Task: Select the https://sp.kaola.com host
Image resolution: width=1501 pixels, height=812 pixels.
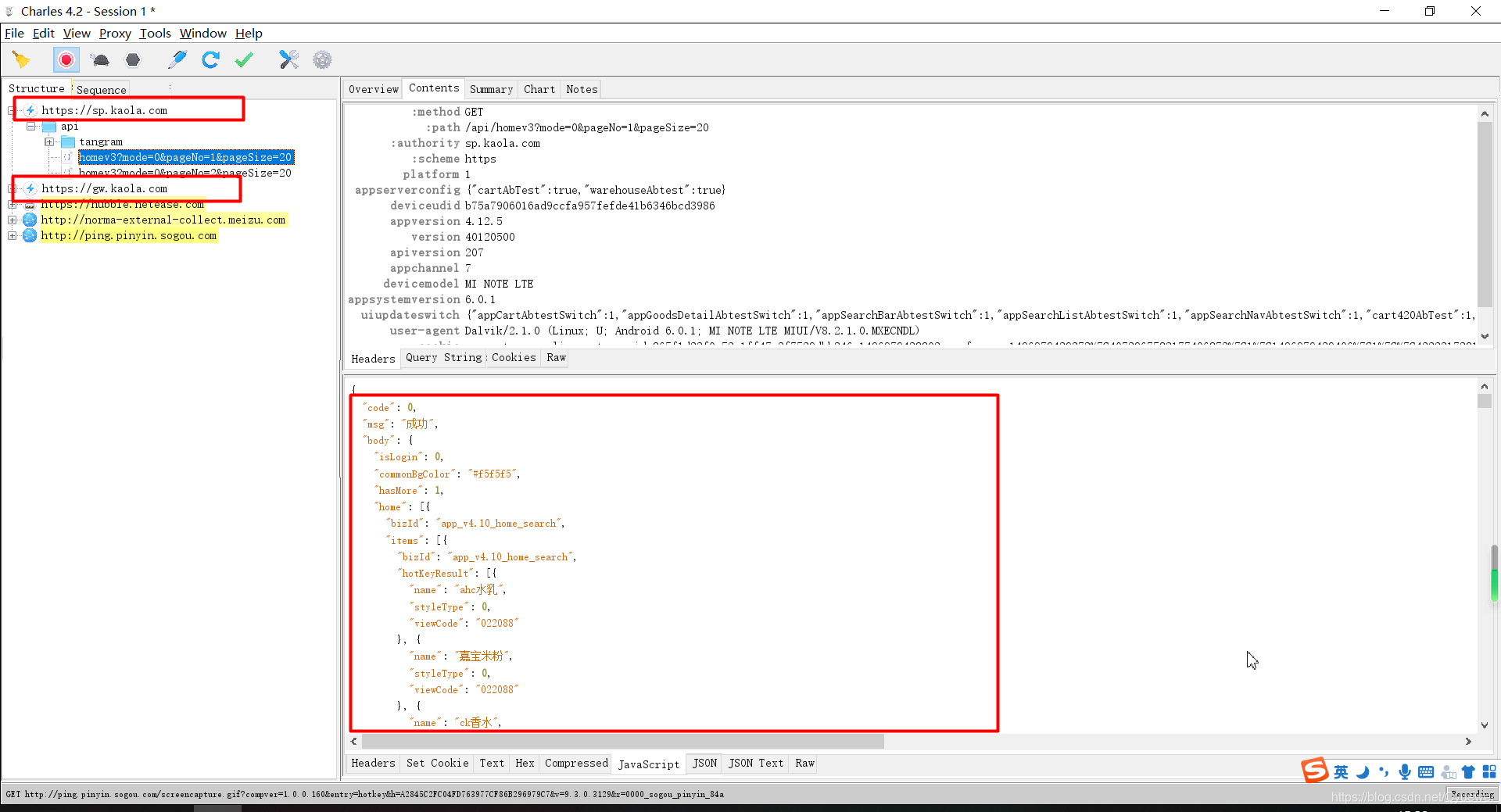Action: 104,111
